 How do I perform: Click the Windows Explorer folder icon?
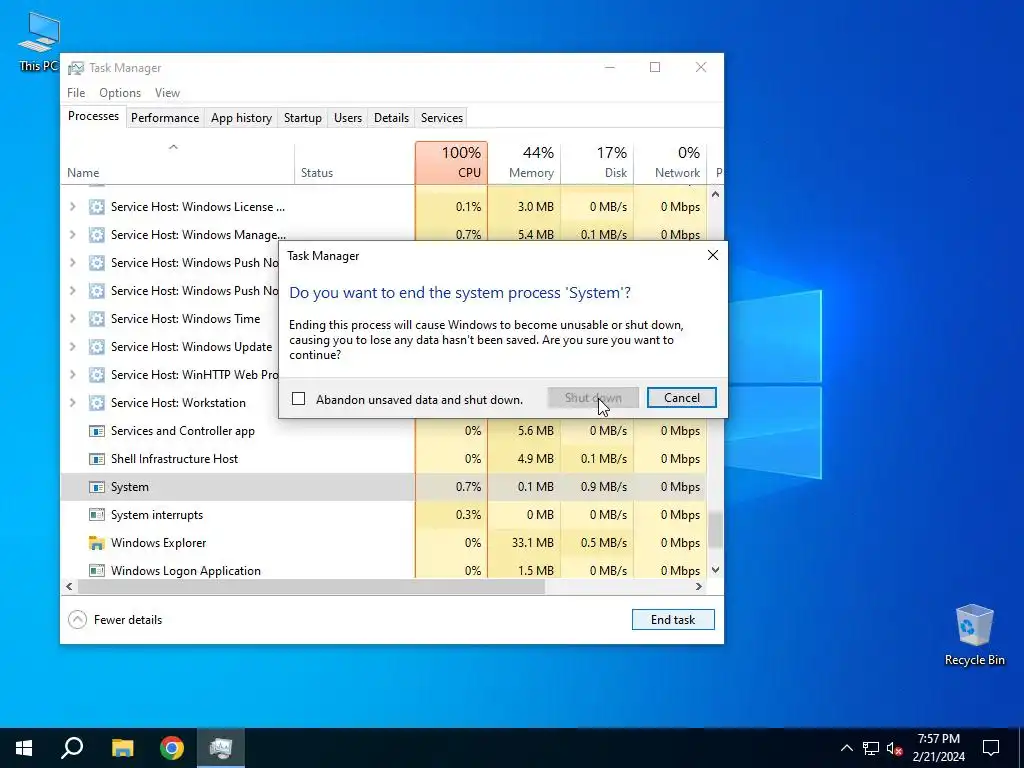point(97,543)
